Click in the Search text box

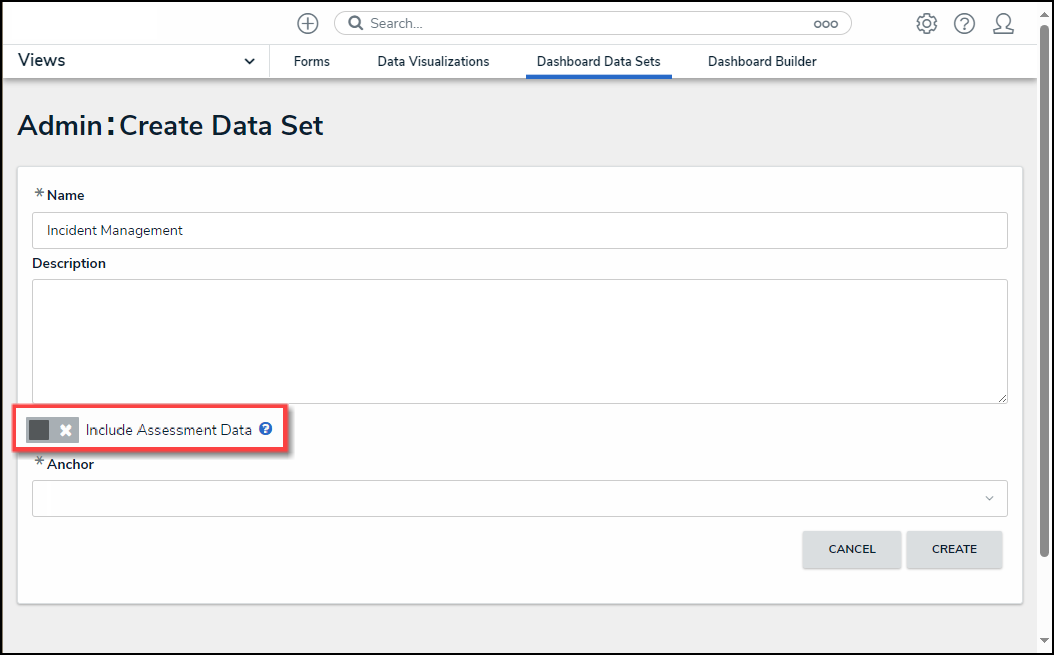(580, 23)
